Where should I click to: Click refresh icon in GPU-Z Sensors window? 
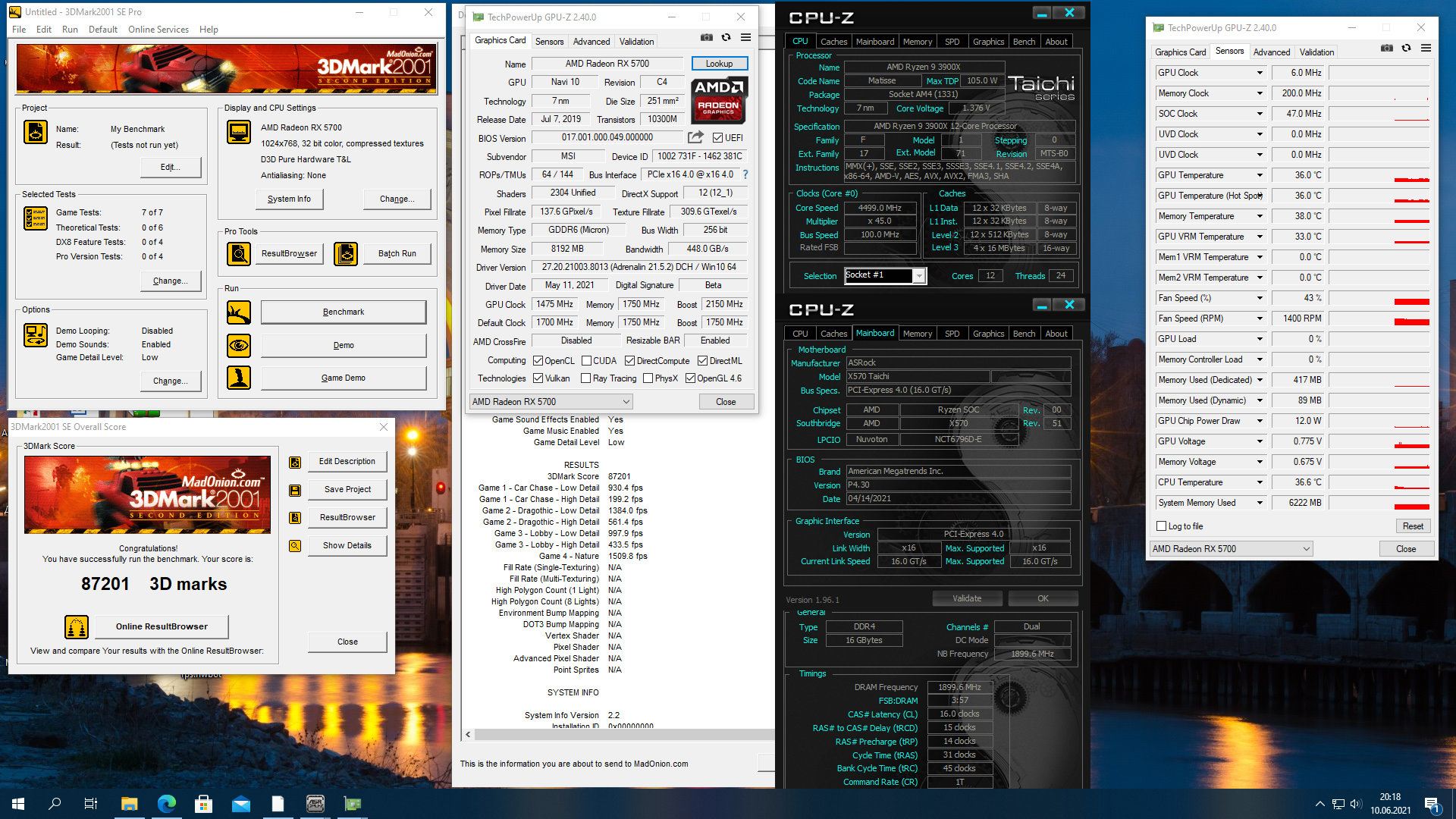click(1406, 48)
